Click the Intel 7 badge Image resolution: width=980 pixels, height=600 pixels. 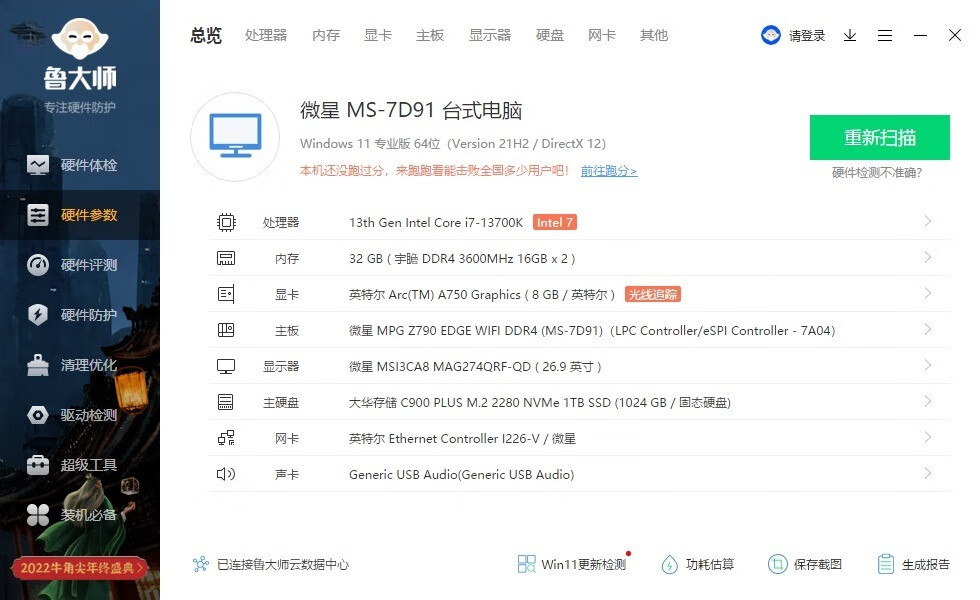pos(554,222)
